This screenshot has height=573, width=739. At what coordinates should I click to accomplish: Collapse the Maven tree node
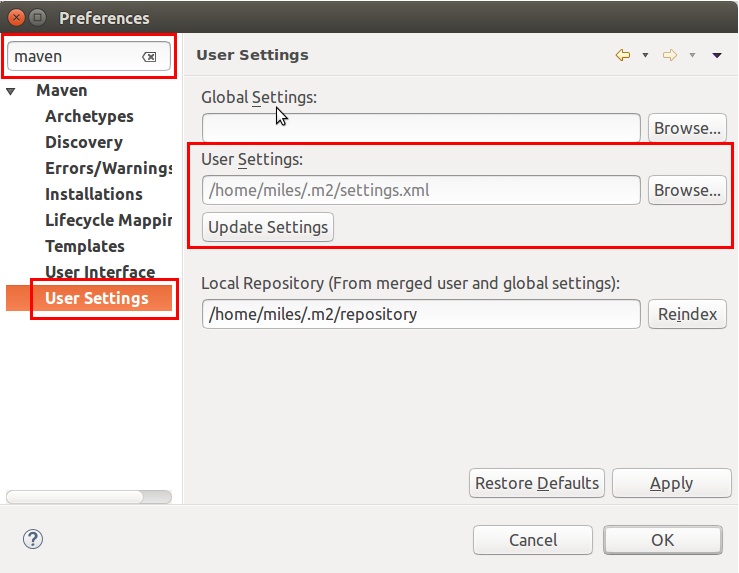pyautogui.click(x=11, y=91)
